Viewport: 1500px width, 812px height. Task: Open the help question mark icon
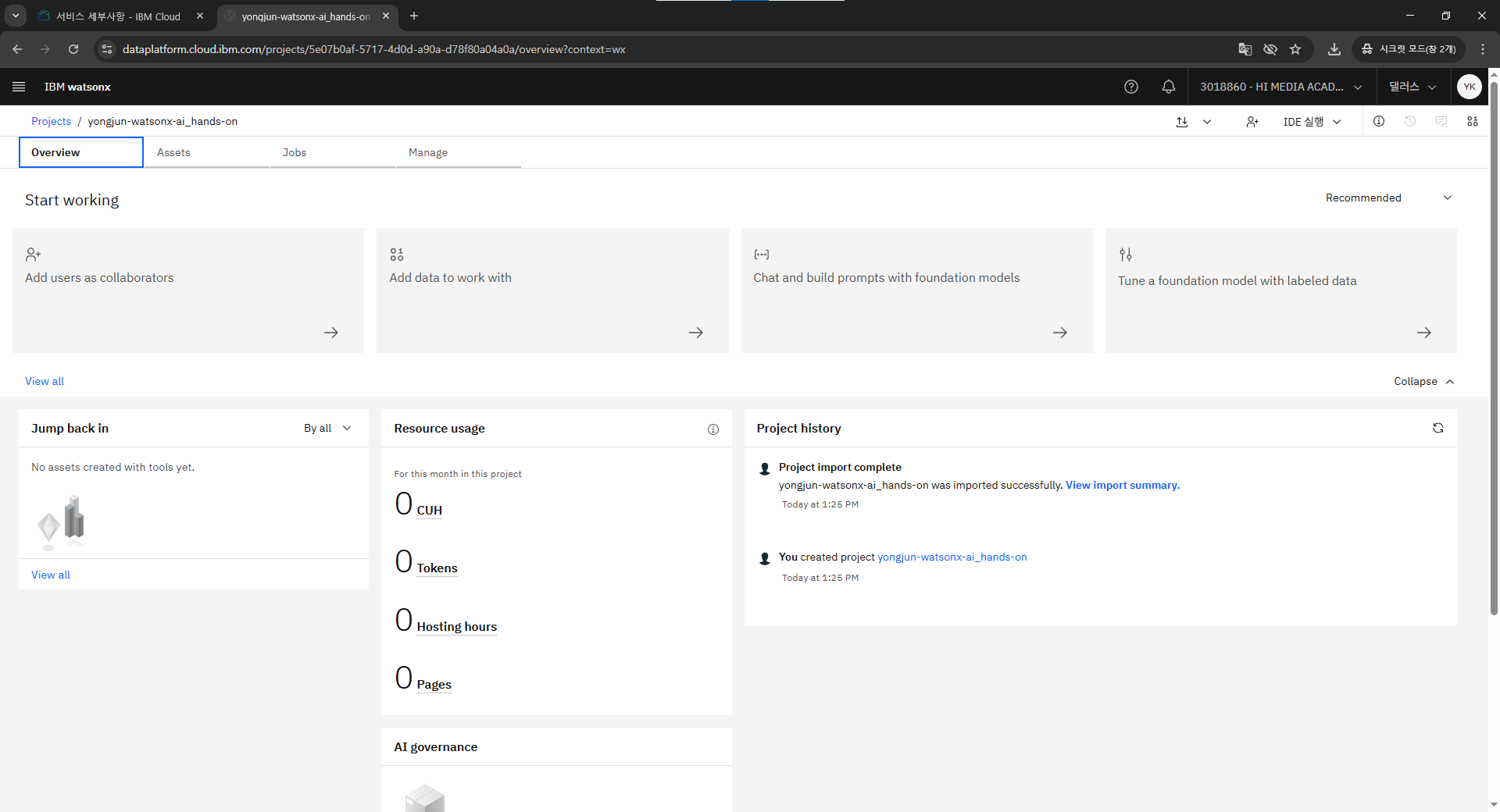pyautogui.click(x=1130, y=87)
